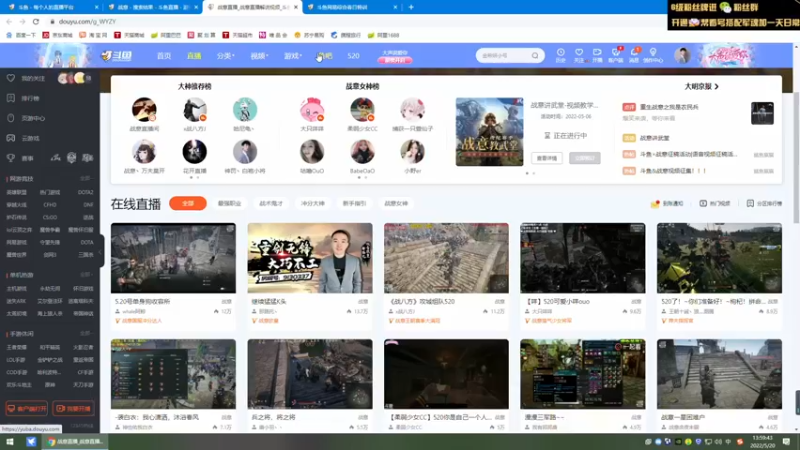Click the start-streaming camera icon in header
The width and height of the screenshot is (800, 450).
coord(597,55)
